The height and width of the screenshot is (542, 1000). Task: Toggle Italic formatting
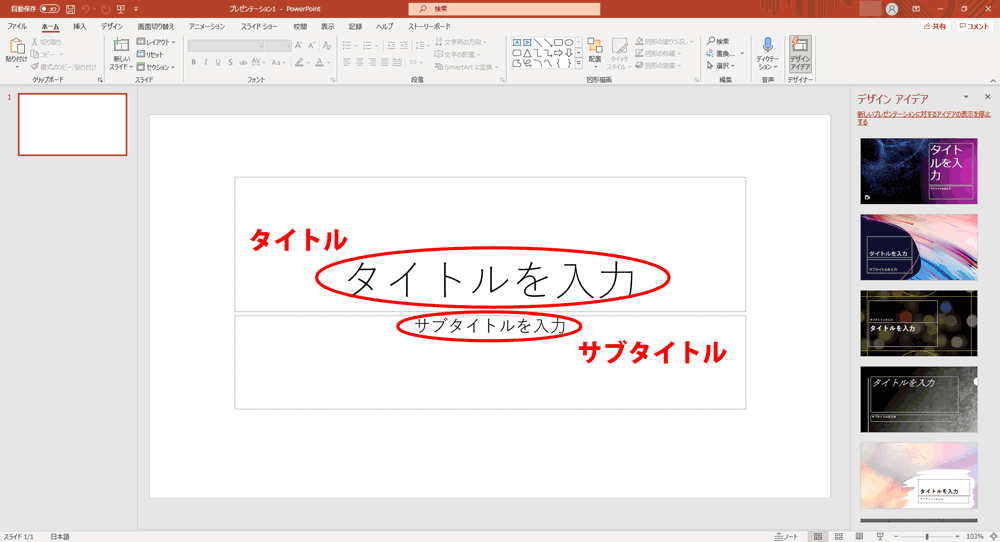pyautogui.click(x=205, y=62)
